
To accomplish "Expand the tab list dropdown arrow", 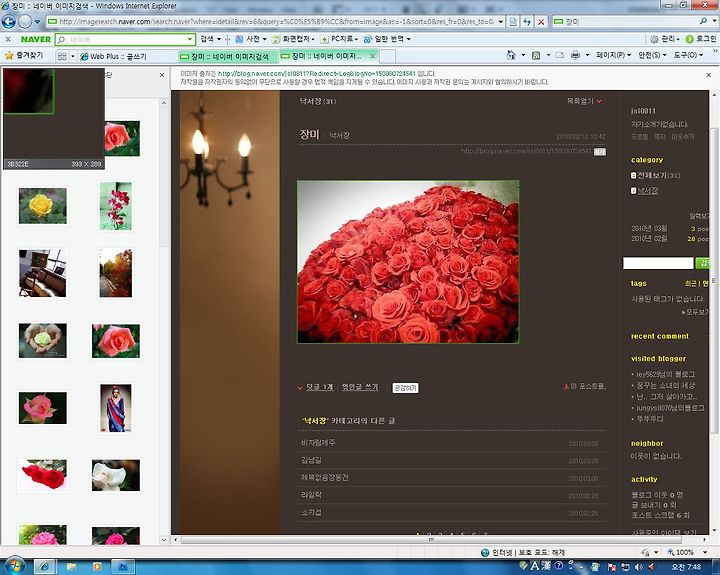I will tap(73, 56).
